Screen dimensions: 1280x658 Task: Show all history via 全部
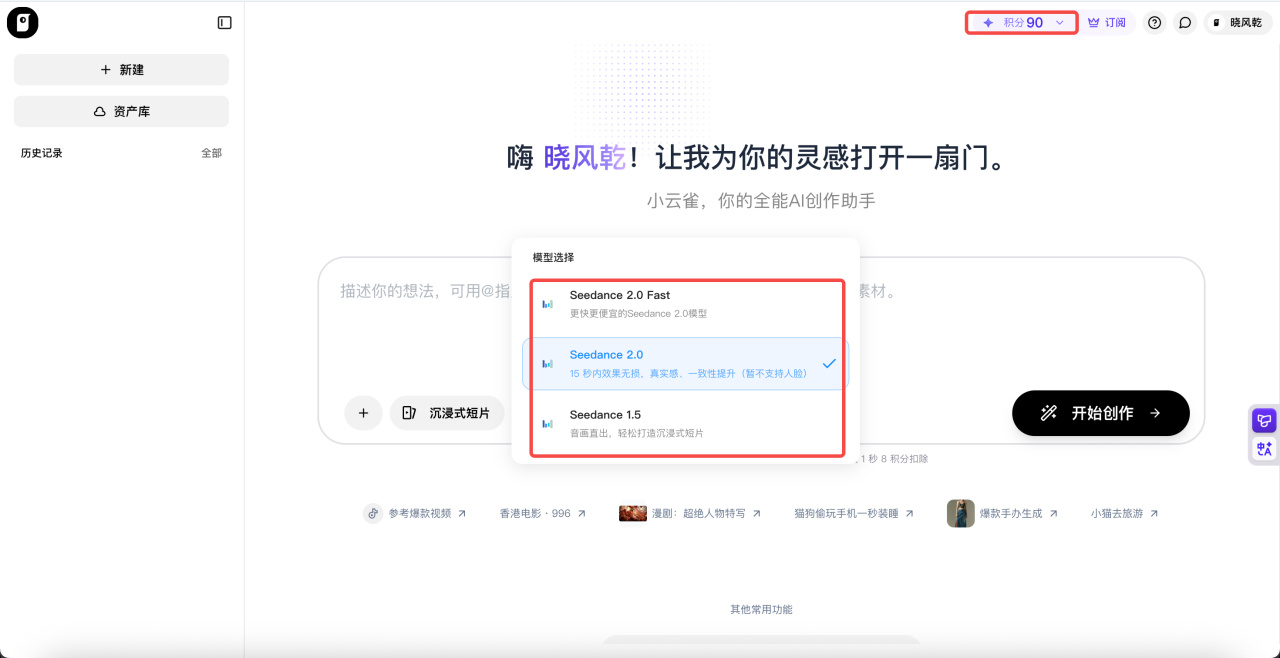(211, 153)
